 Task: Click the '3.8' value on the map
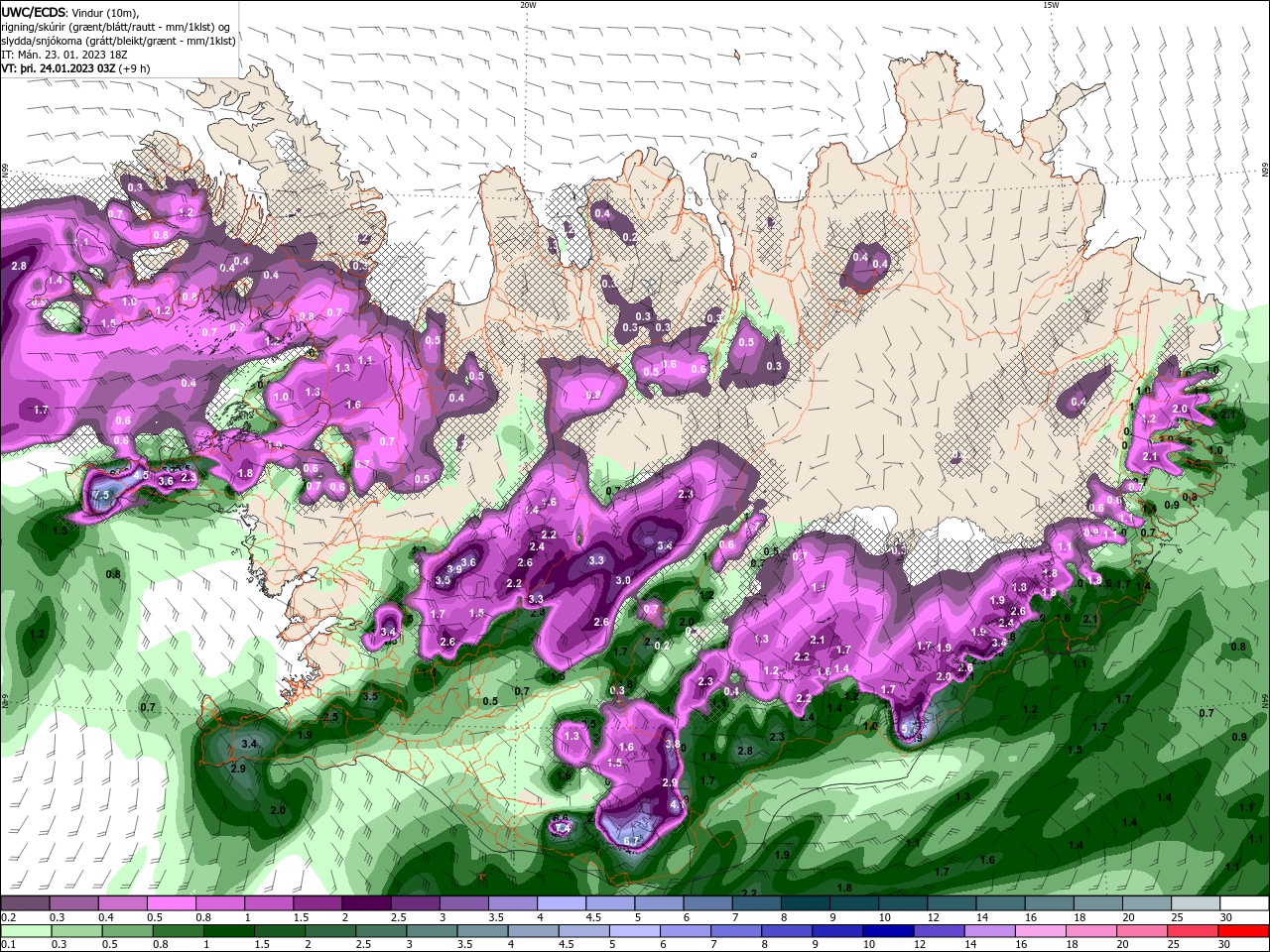[673, 744]
